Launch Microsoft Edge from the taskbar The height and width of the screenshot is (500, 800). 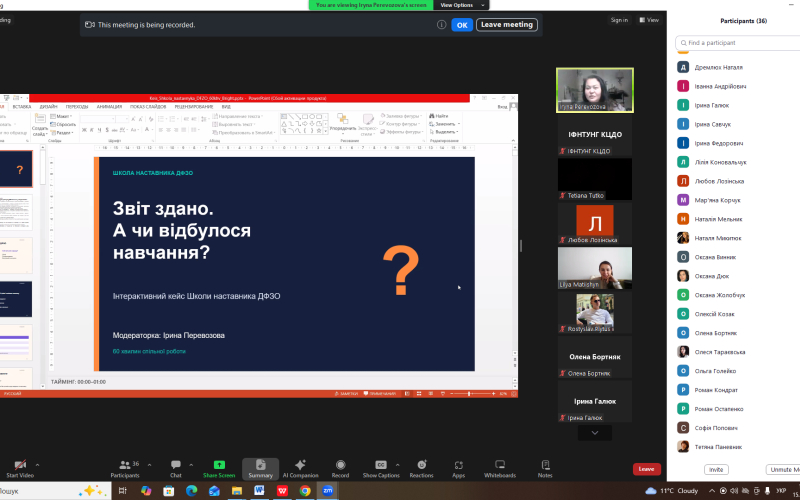point(191,491)
